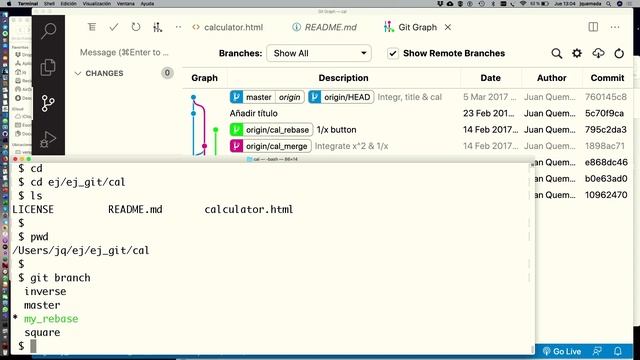Screen dimensions: 640x360
Task: Click the Author column header
Action: [551, 78]
